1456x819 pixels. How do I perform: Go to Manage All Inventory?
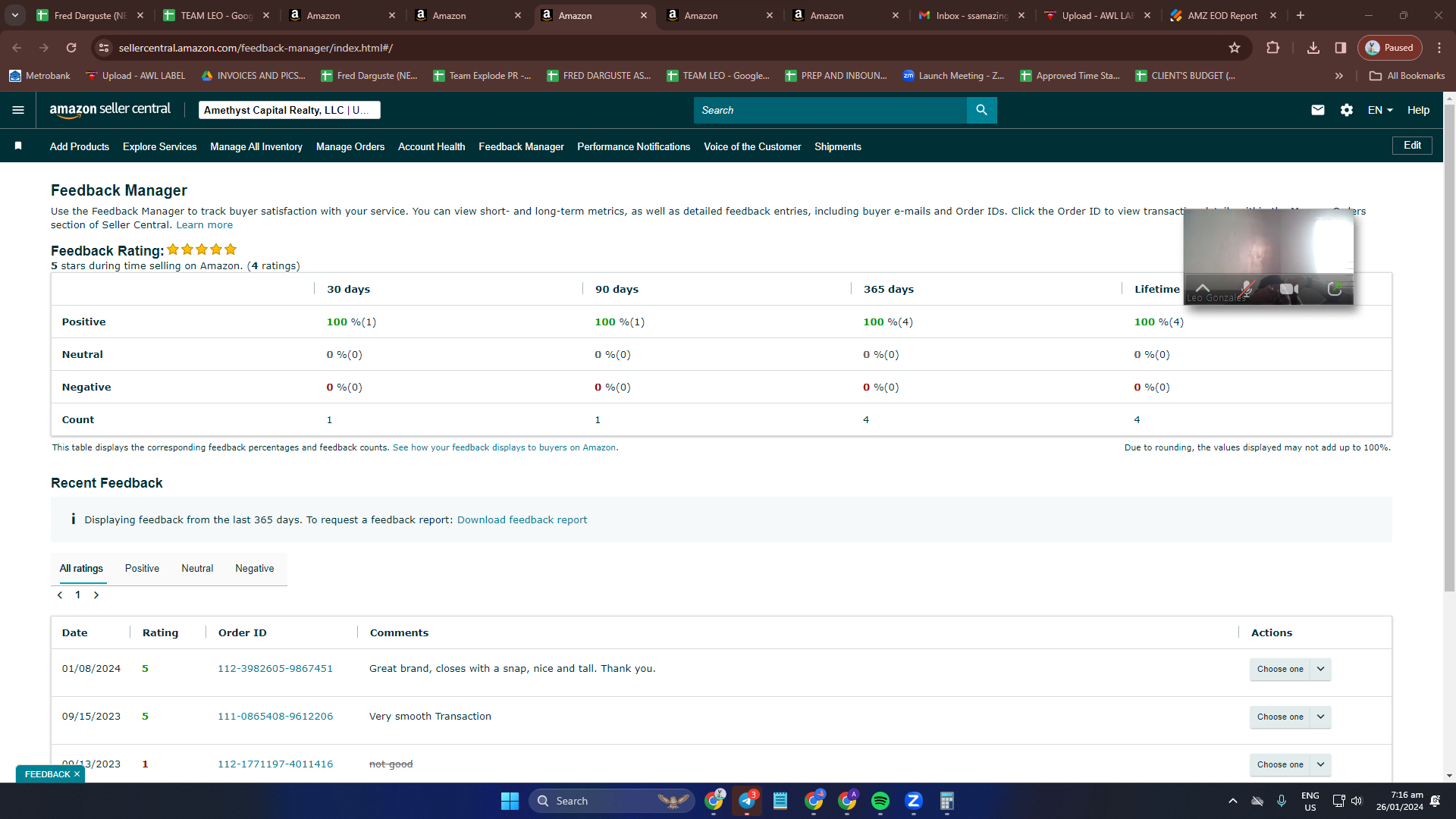point(256,146)
